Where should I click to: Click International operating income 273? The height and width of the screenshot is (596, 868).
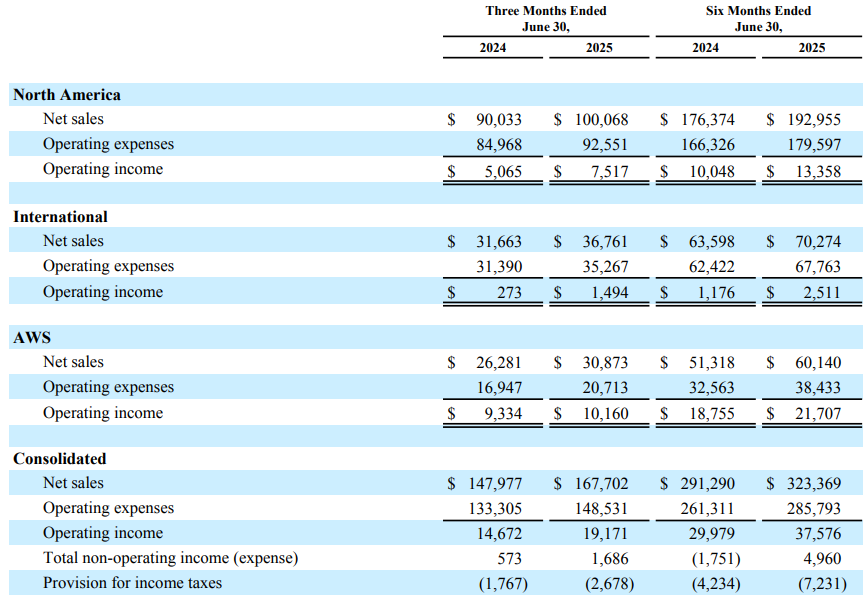tap(509, 292)
